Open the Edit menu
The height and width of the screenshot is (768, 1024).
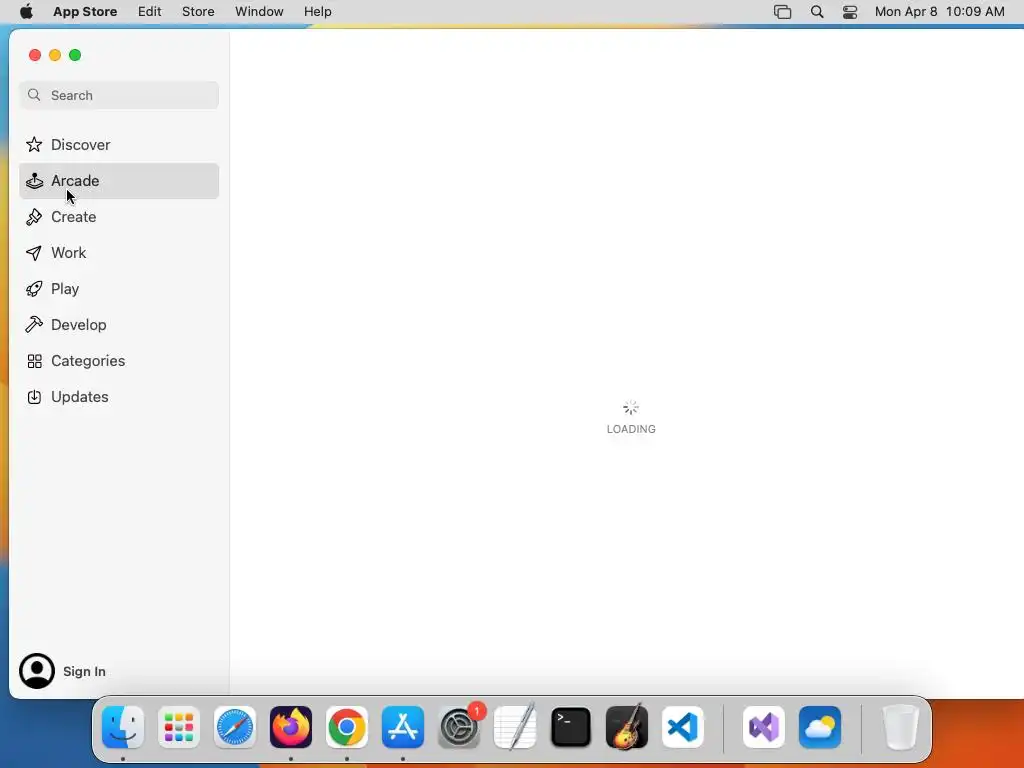[150, 12]
